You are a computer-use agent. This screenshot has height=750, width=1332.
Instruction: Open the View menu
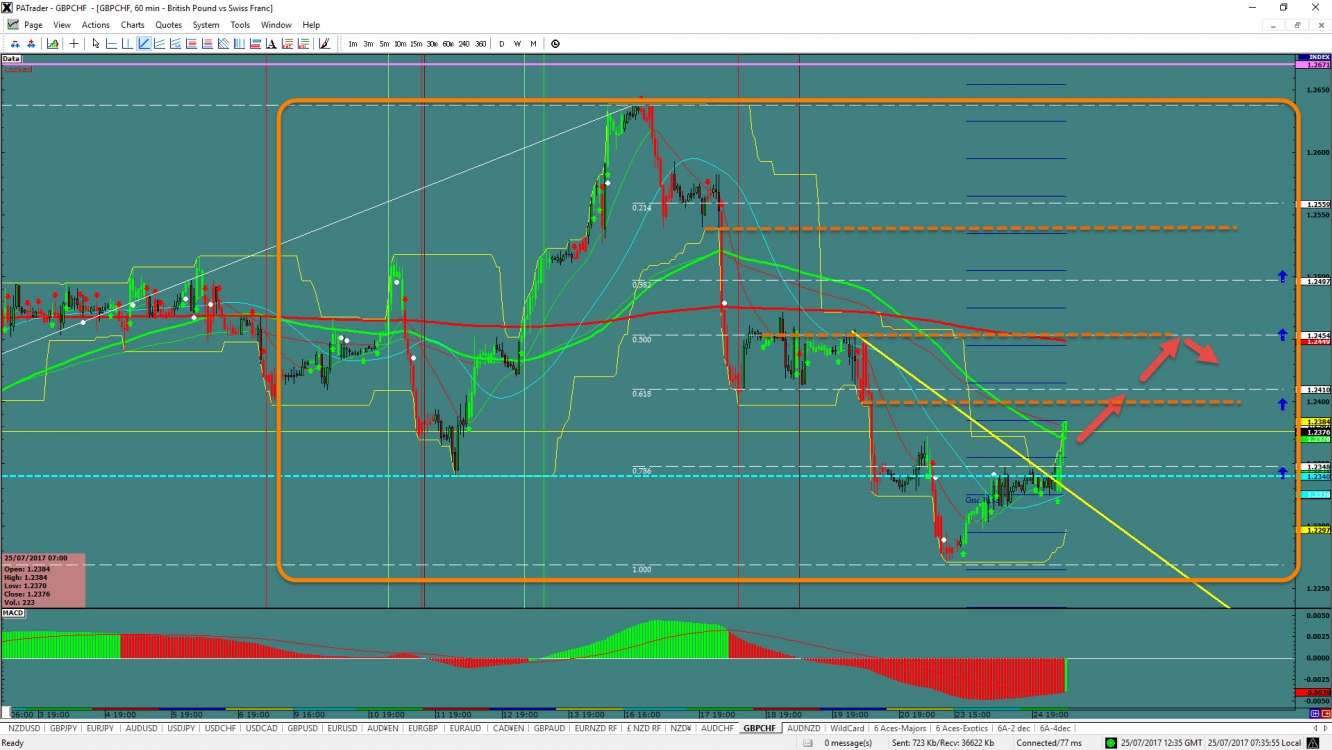(62, 25)
